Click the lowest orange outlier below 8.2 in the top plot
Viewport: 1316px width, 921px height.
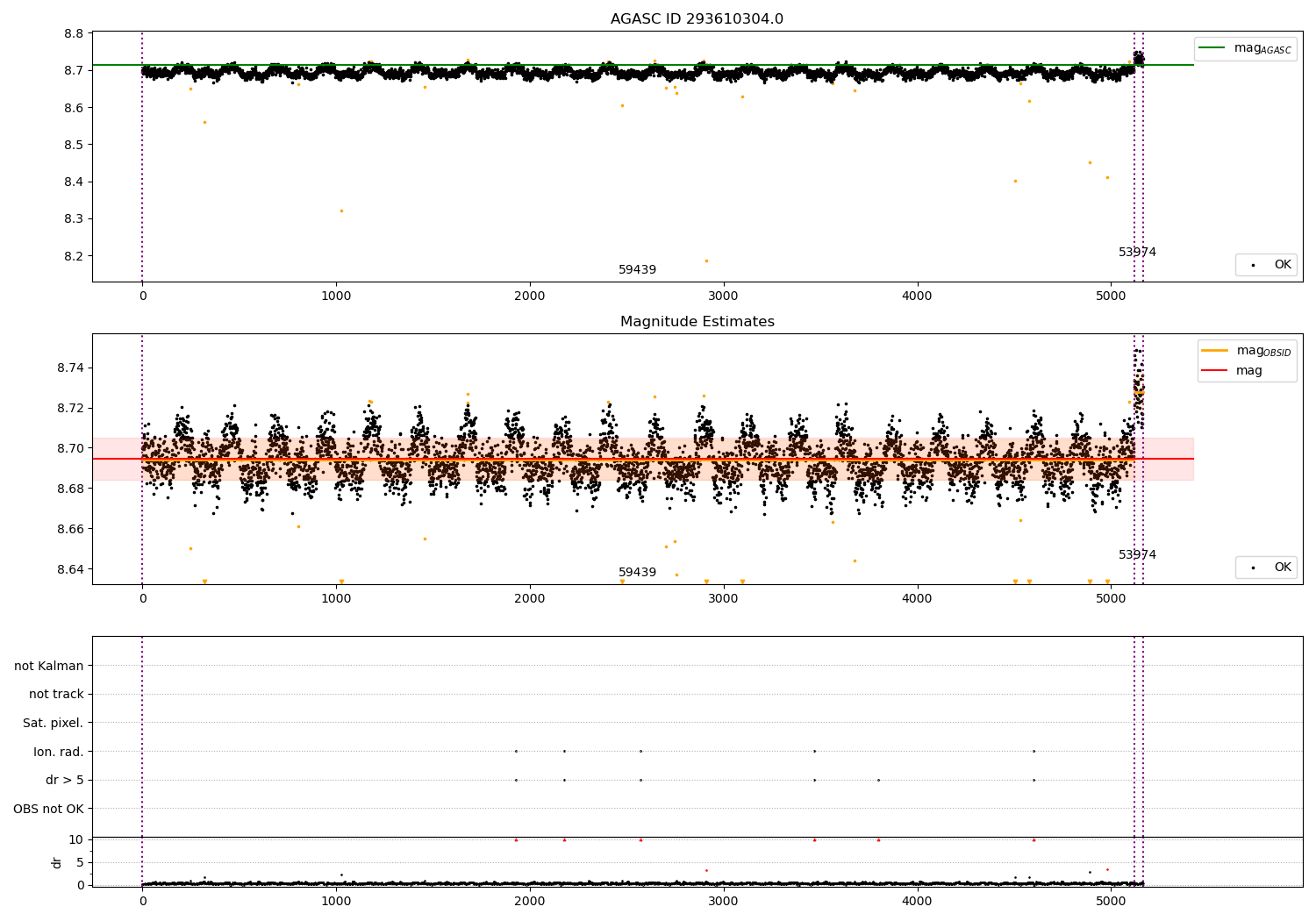[706, 261]
